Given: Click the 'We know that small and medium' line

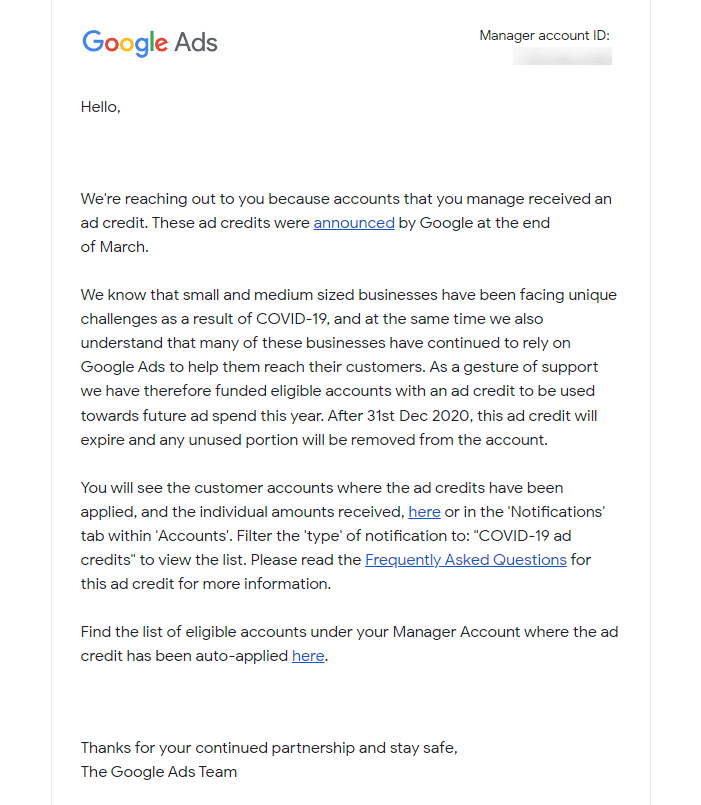Looking at the screenshot, I should pos(349,295).
